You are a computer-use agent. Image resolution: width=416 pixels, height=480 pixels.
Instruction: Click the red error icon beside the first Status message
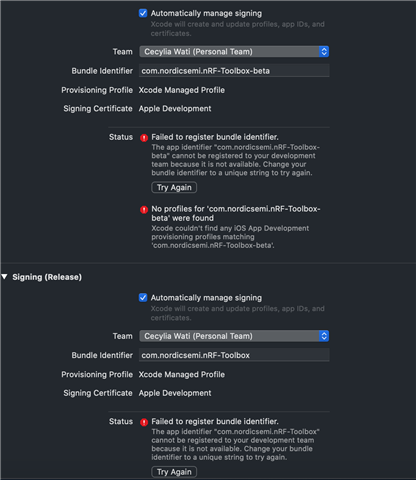(x=144, y=138)
